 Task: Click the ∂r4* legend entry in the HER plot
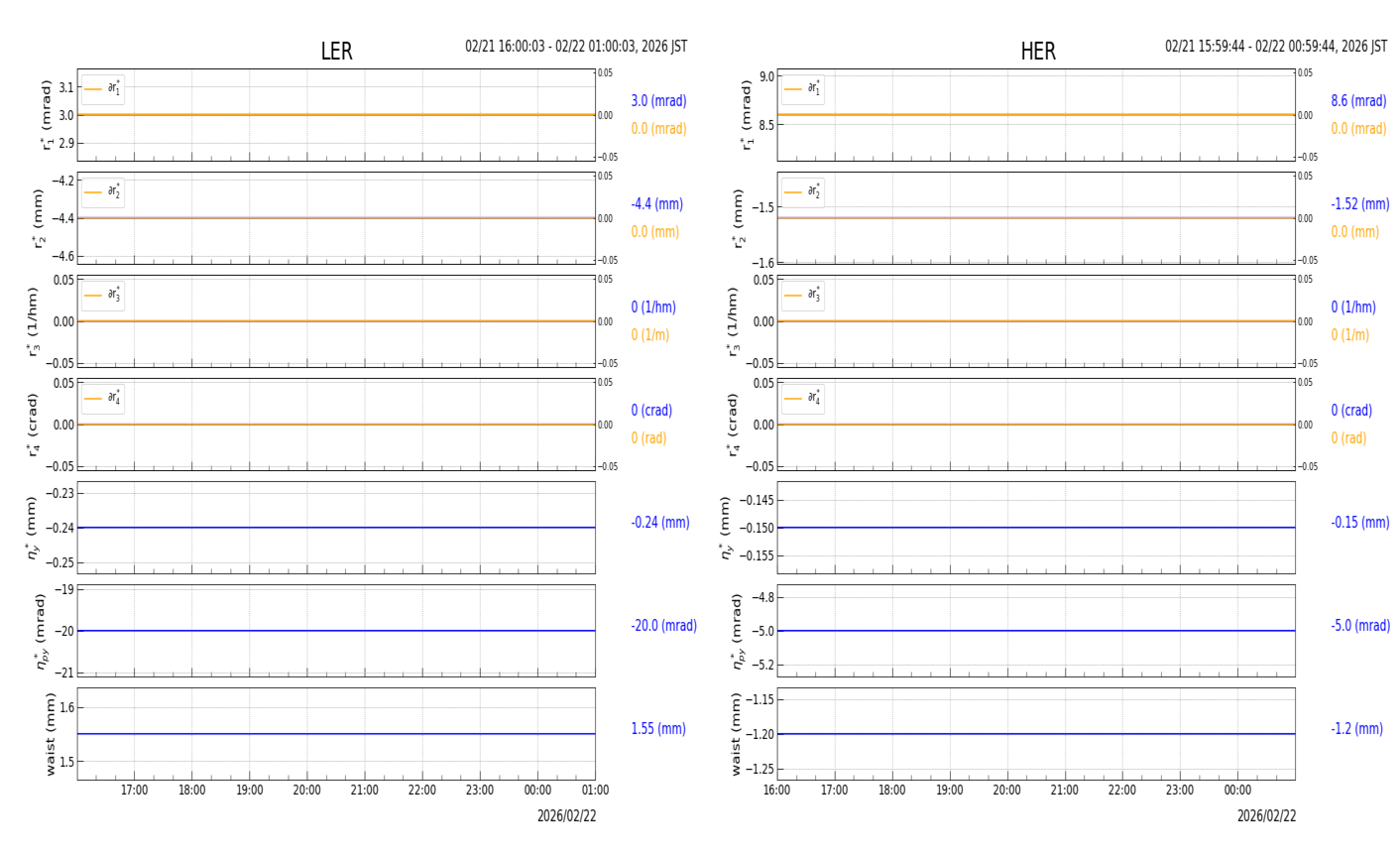point(803,399)
